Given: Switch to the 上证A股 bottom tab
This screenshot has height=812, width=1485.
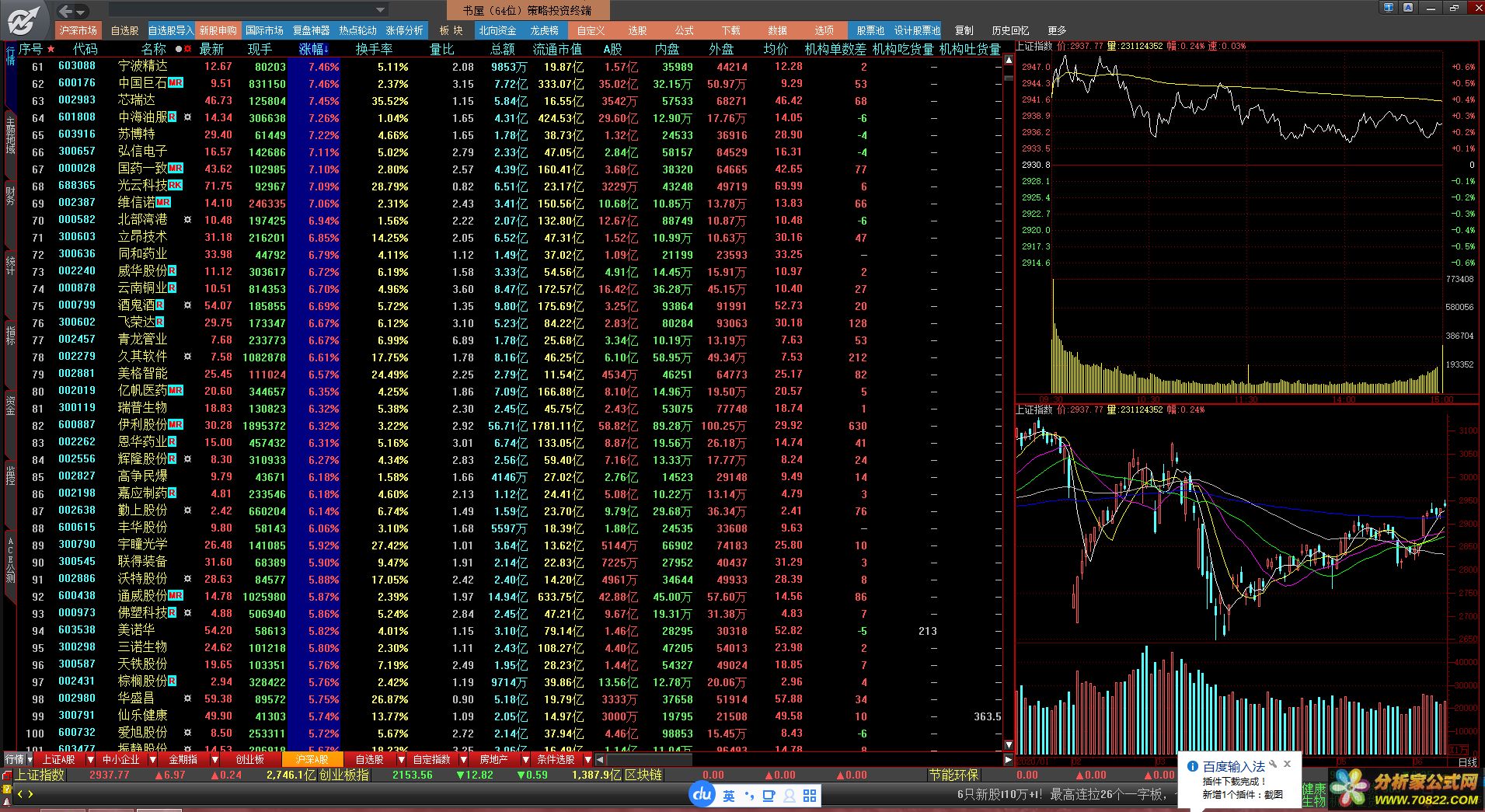Looking at the screenshot, I should pyautogui.click(x=58, y=759).
